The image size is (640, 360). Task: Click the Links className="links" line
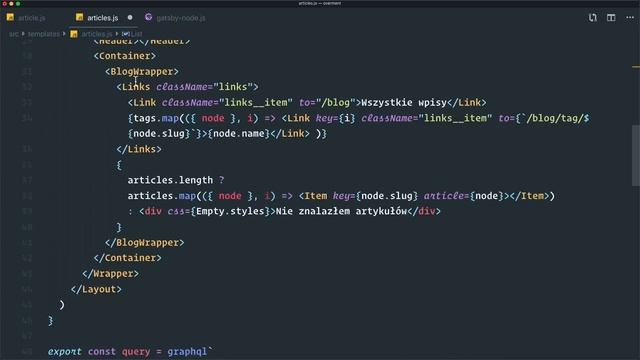tap(187, 87)
